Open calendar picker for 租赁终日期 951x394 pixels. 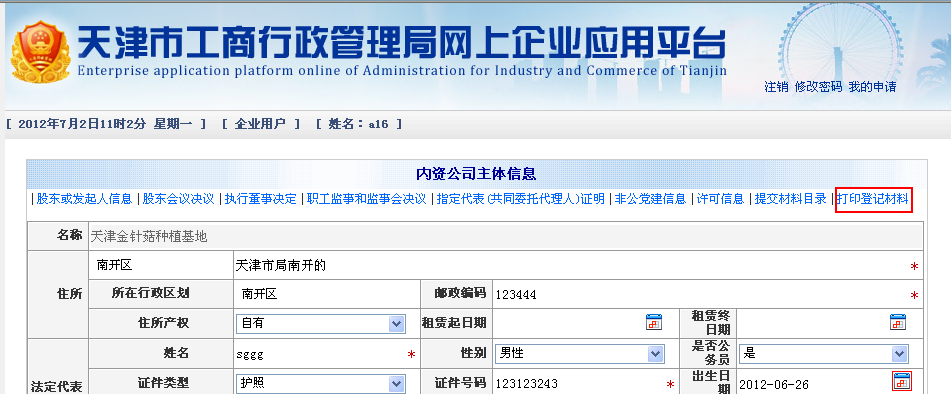point(898,322)
